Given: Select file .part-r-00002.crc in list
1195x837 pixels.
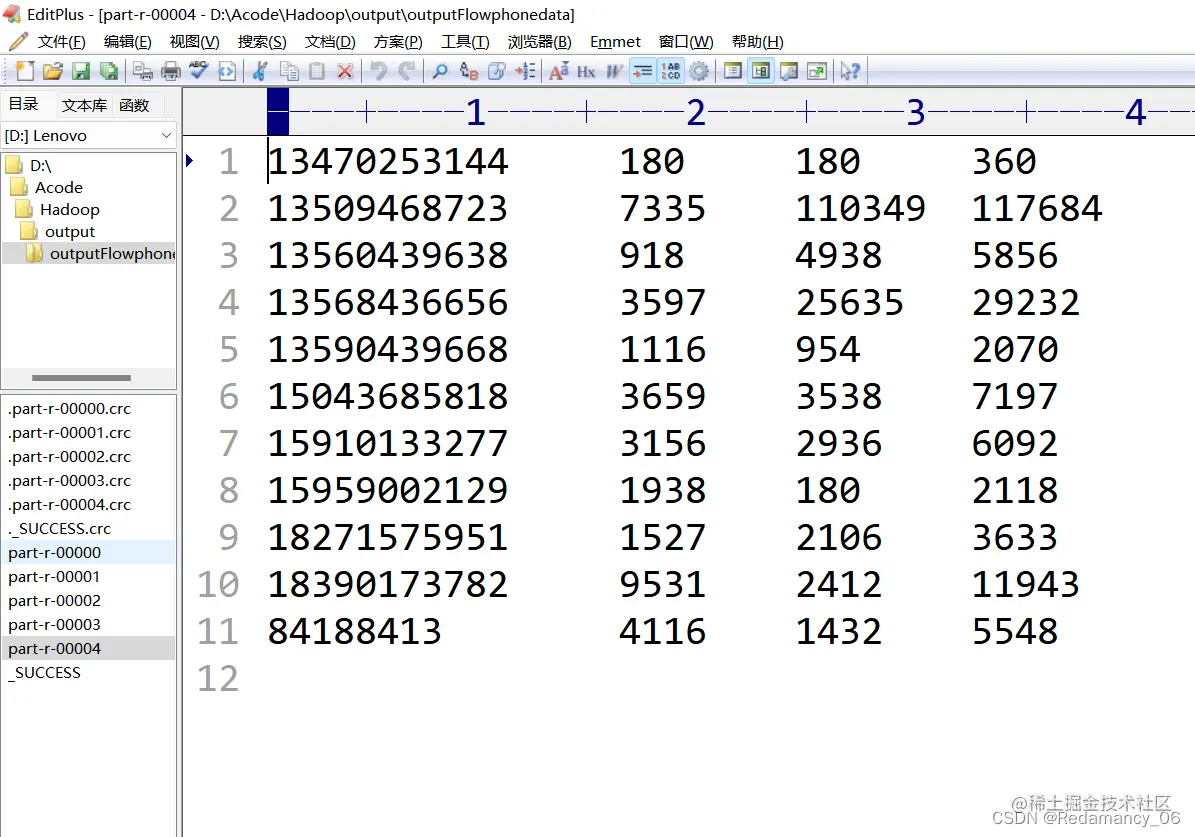Looking at the screenshot, I should click(x=69, y=457).
